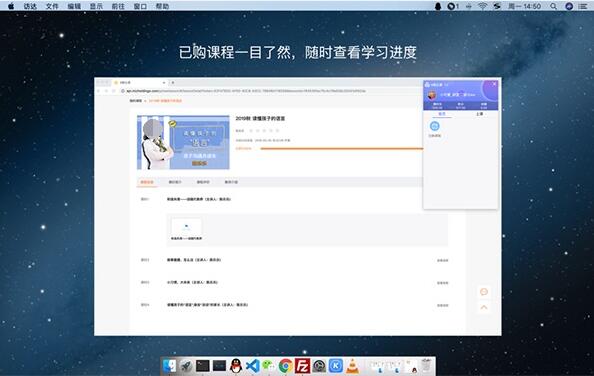Click the orange learning progress bar
Viewport: 594px width, 376px height.
coord(341,149)
